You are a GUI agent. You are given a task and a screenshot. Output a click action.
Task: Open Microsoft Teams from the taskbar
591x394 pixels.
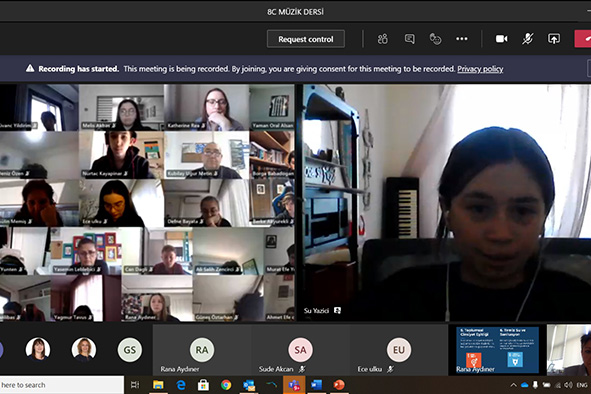(294, 385)
